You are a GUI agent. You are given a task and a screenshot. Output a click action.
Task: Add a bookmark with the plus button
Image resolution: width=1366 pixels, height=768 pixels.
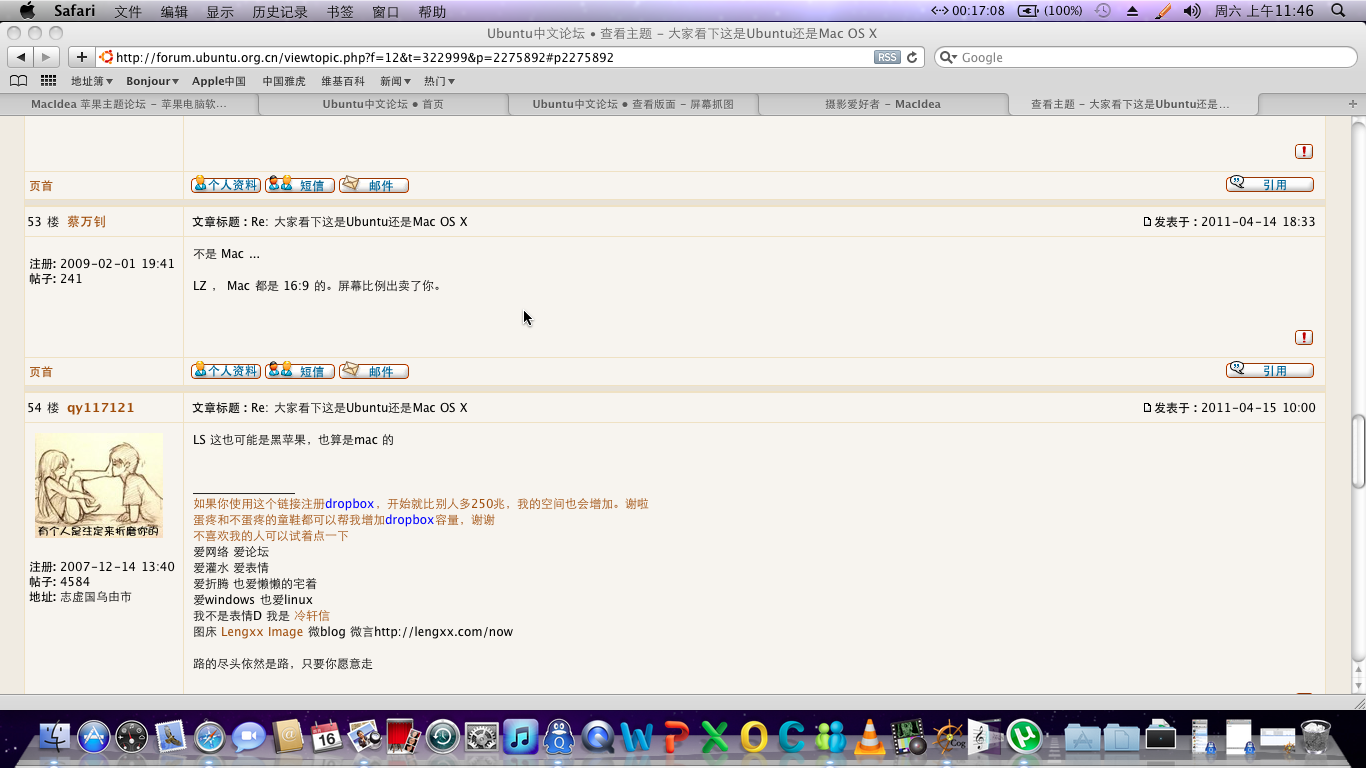pos(82,57)
